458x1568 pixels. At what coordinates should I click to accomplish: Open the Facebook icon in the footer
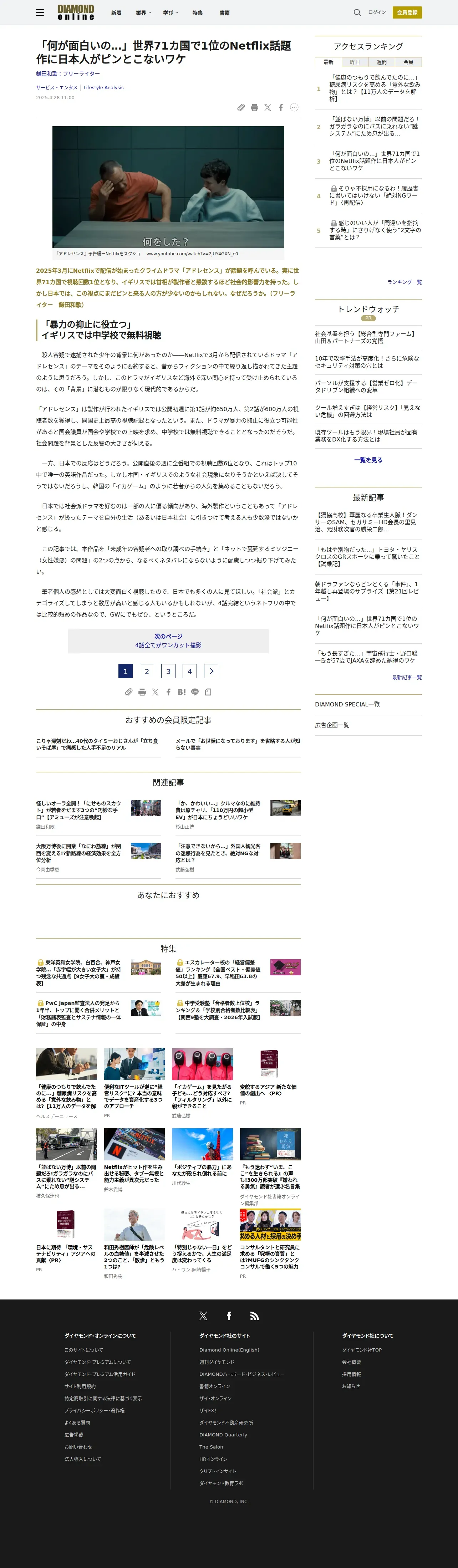(x=229, y=1316)
